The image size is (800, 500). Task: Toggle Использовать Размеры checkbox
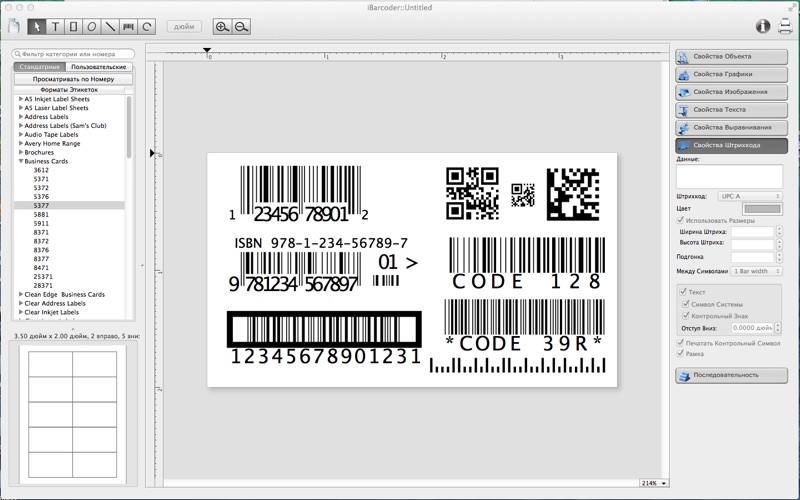tap(680, 220)
